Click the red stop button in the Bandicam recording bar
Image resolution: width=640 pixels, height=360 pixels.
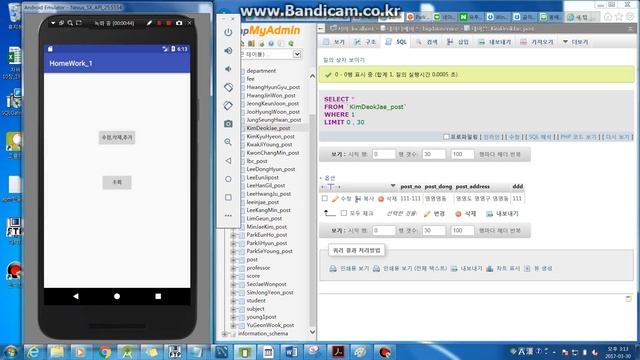tap(168, 23)
